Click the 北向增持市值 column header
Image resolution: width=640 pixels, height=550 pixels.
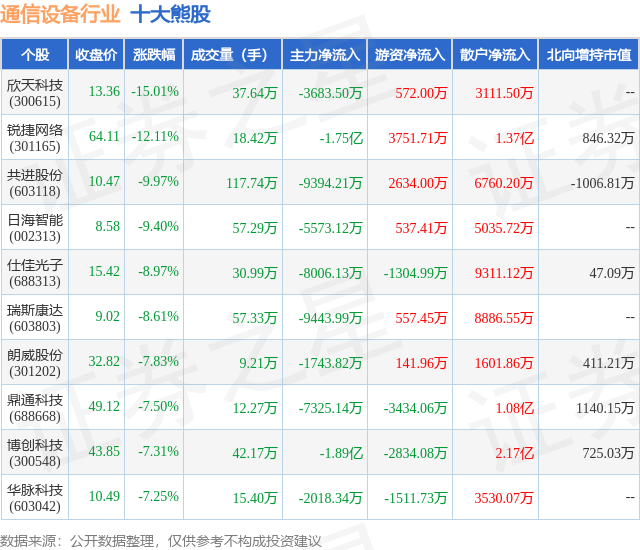click(589, 54)
